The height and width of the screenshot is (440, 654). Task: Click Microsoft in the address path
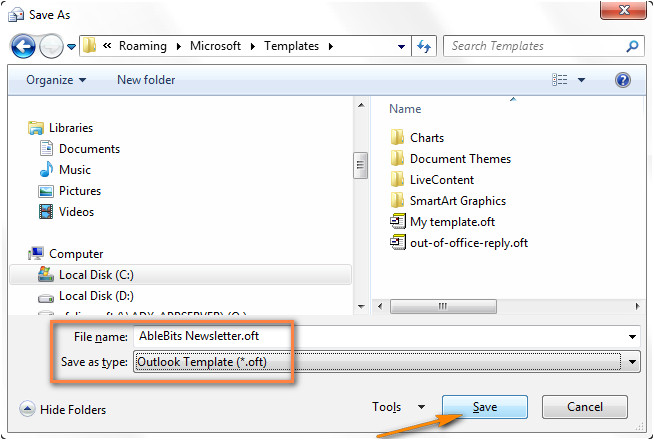(215, 46)
